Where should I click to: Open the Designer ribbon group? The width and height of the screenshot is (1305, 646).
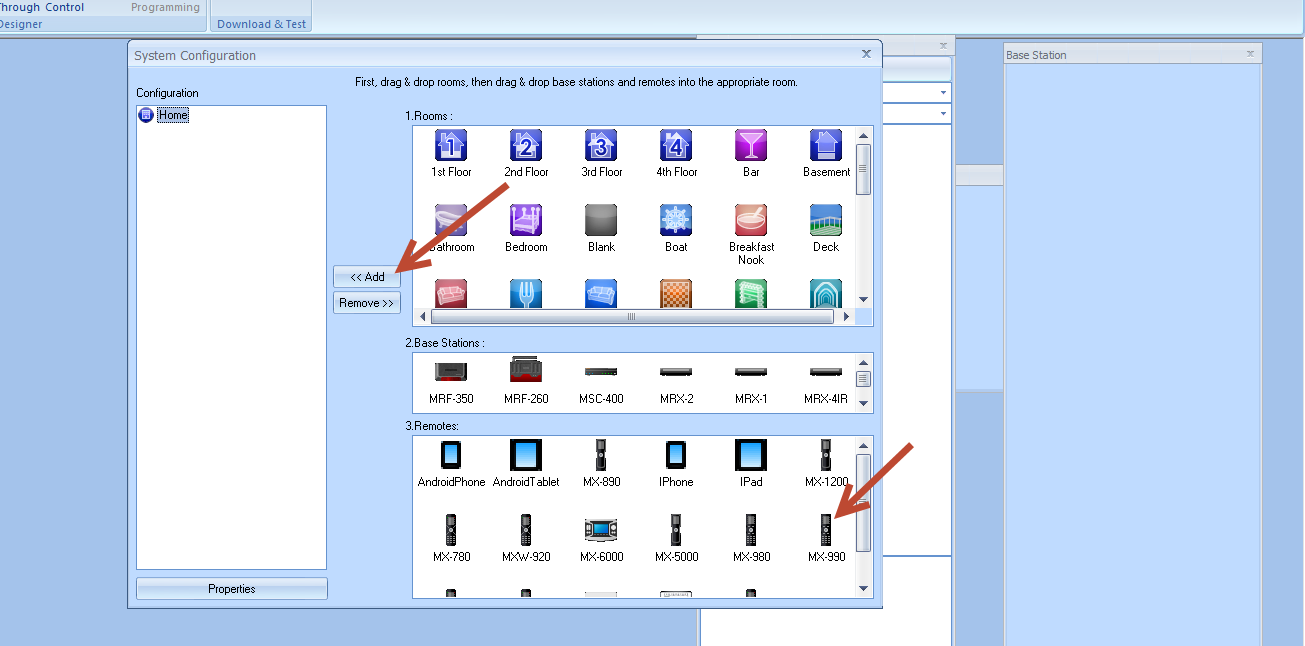coord(20,24)
